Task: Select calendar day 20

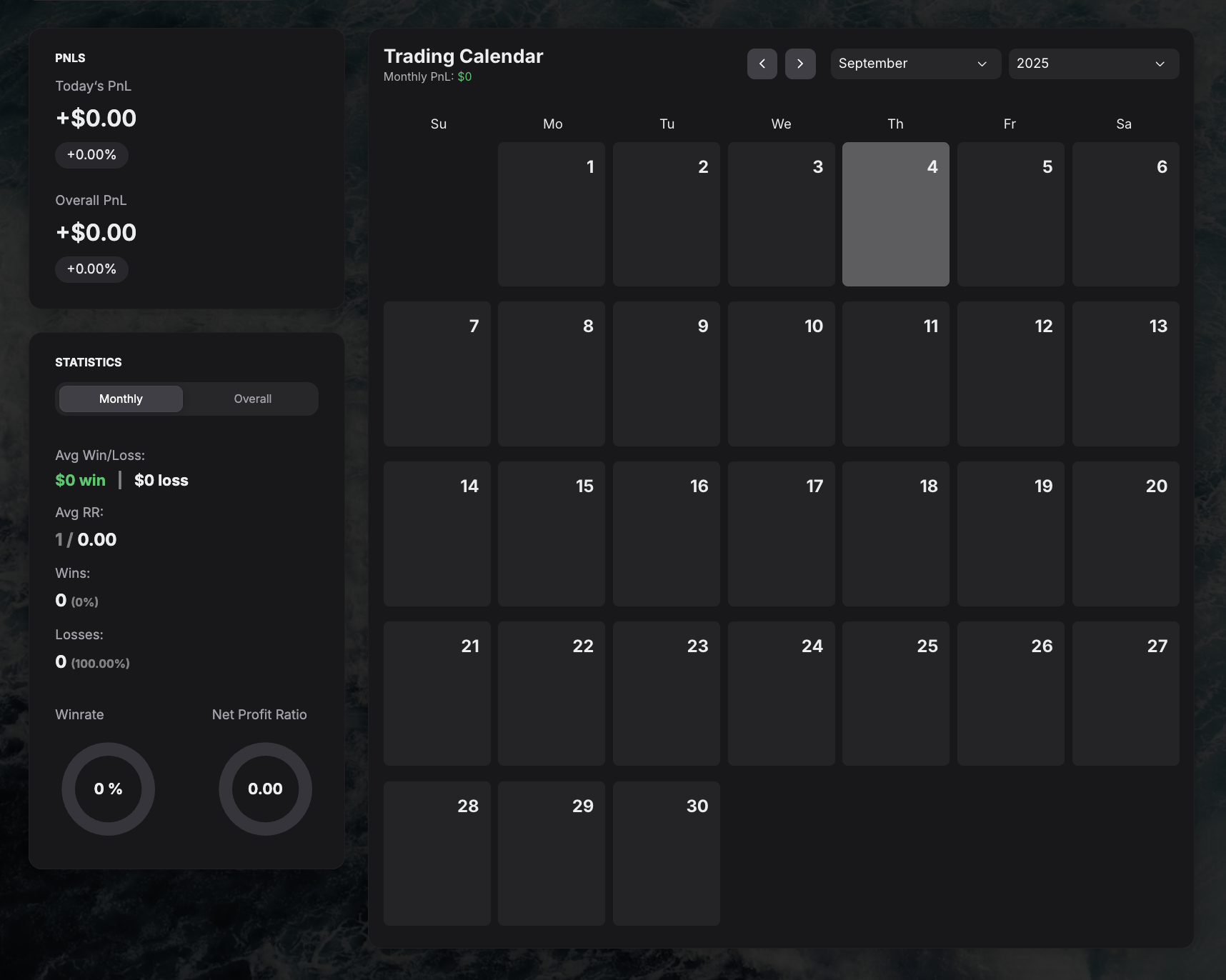Action: (x=1125, y=534)
